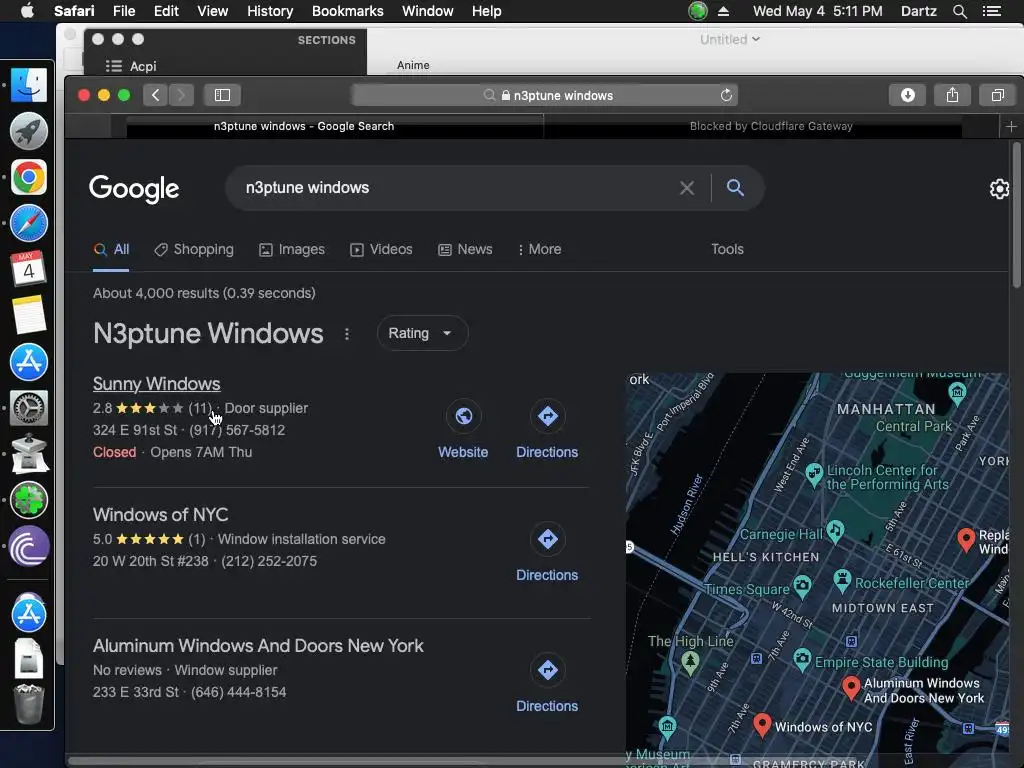Screen dimensions: 1024x768
Task: Open the View menu
Action: coord(212,11)
